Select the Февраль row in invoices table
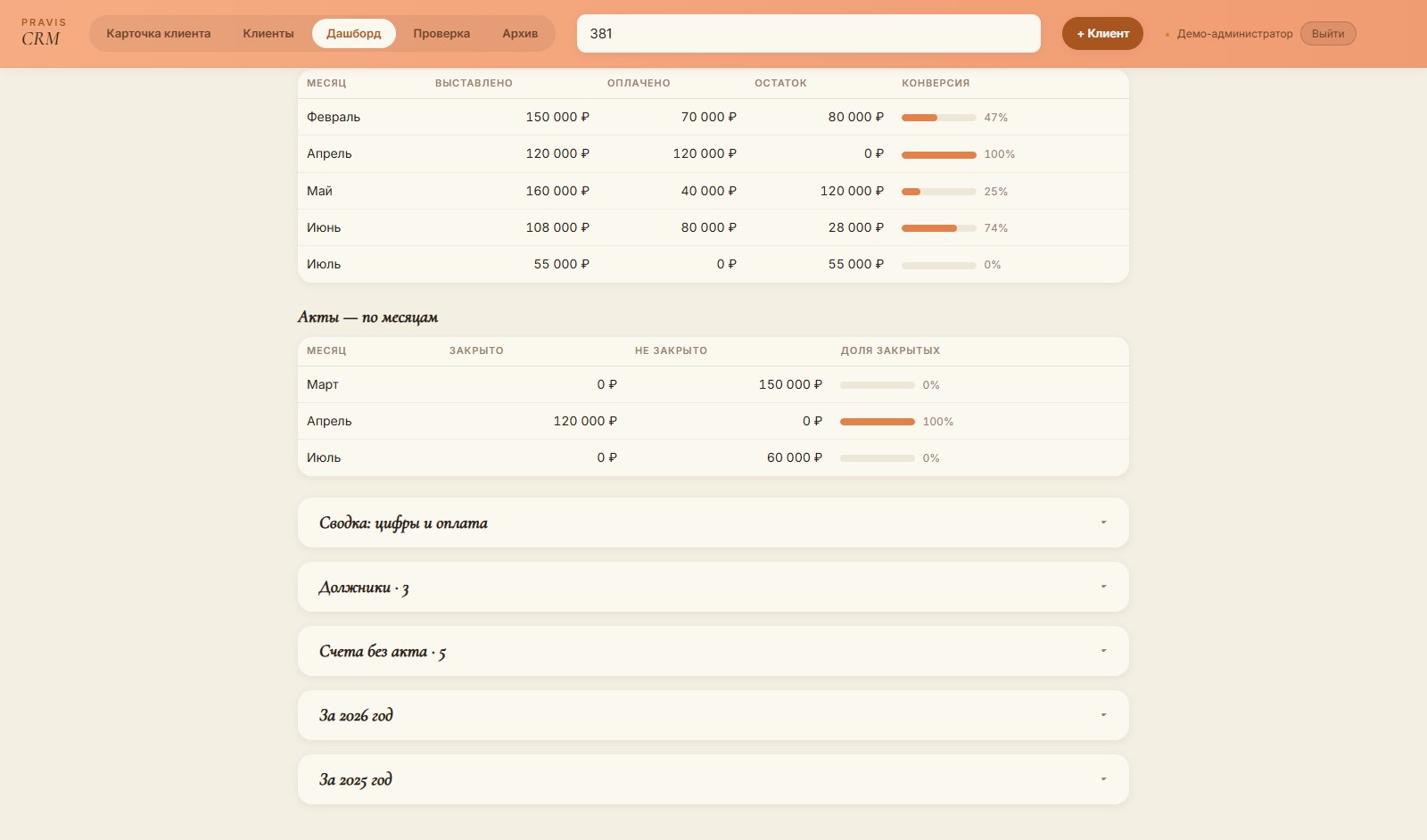1427x840 pixels. [x=713, y=117]
